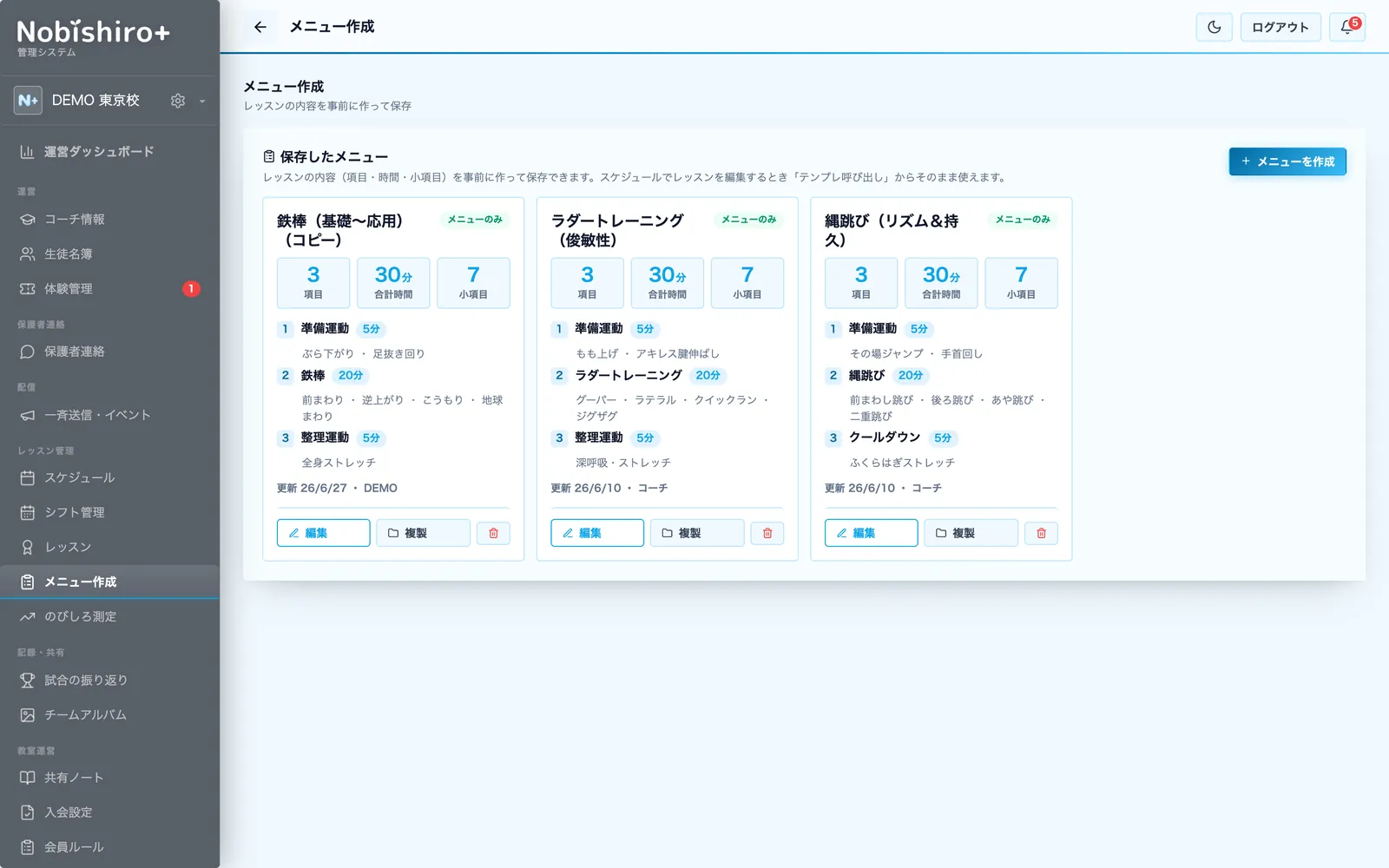Screen dimensions: 1389x868
Task: Click the trophy icon for 試合の振り返り
Action: pyautogui.click(x=28, y=681)
